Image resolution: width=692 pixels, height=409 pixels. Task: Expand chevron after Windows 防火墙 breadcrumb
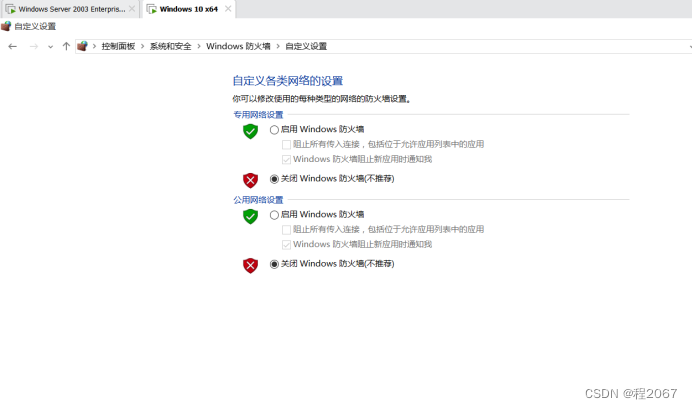(x=278, y=46)
